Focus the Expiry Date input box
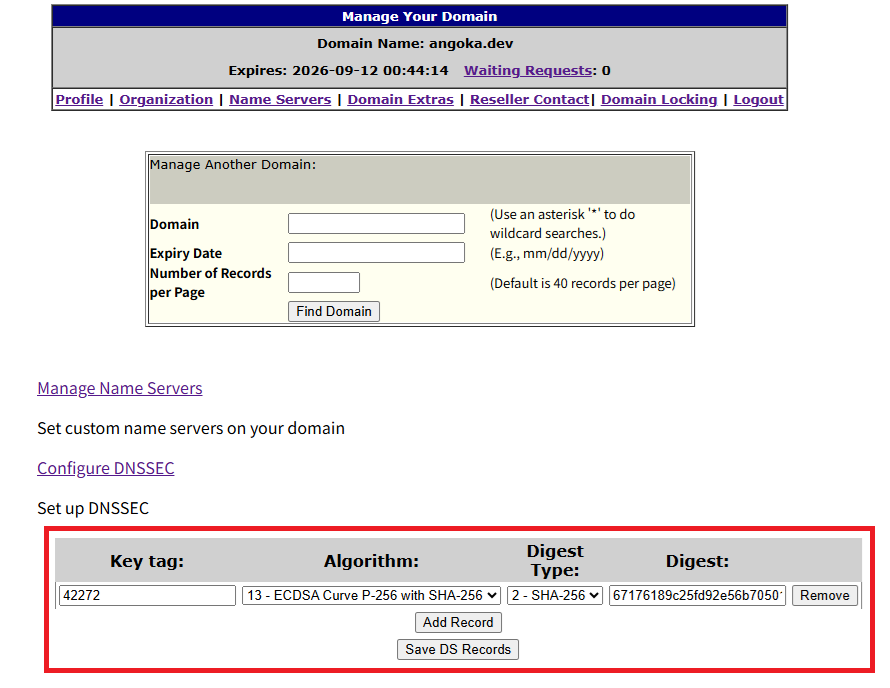The height and width of the screenshot is (688, 890). (x=376, y=253)
